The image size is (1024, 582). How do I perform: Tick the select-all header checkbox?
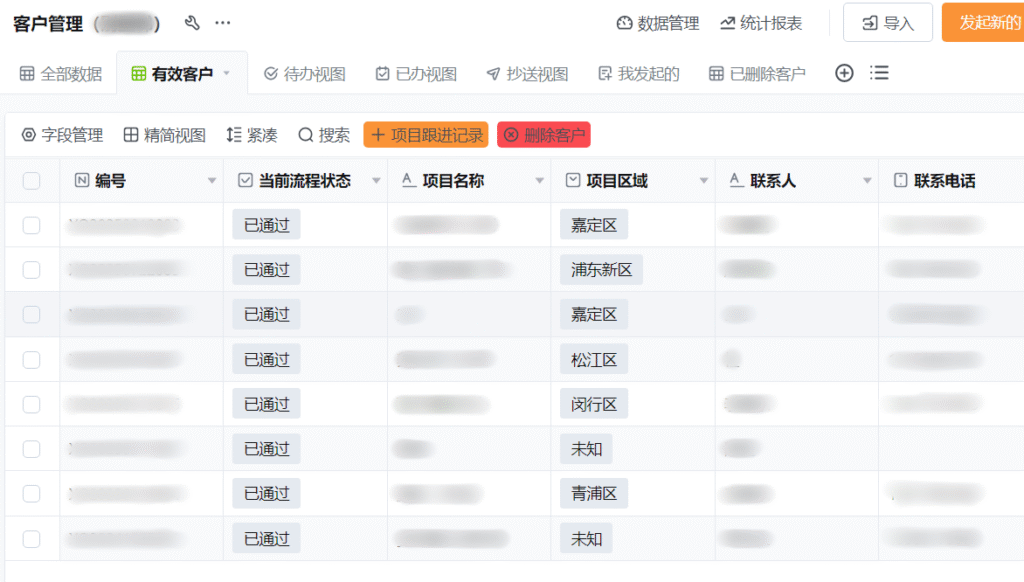32,181
